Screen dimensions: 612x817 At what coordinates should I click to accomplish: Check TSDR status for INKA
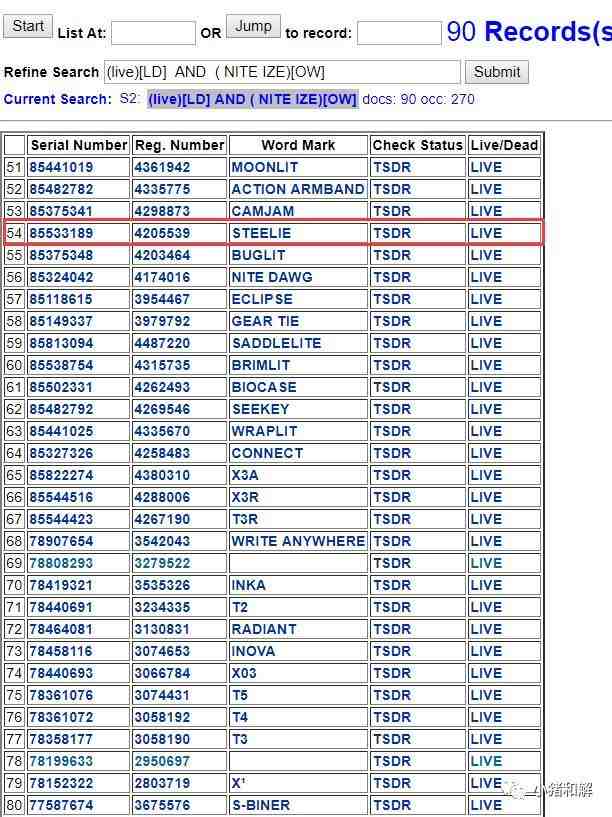coord(392,585)
